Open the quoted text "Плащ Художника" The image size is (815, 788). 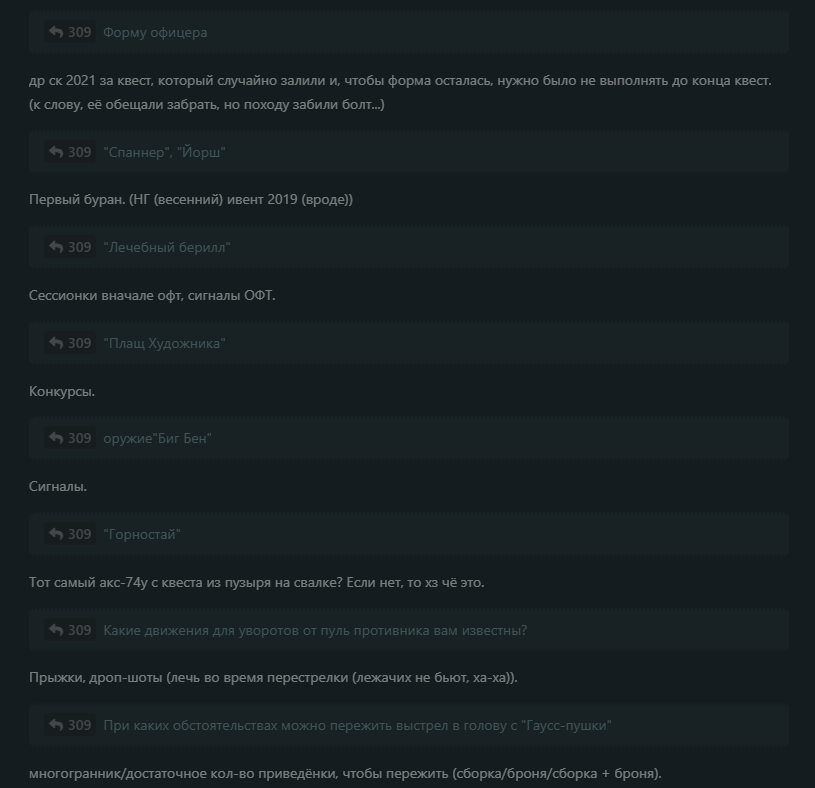(164, 343)
